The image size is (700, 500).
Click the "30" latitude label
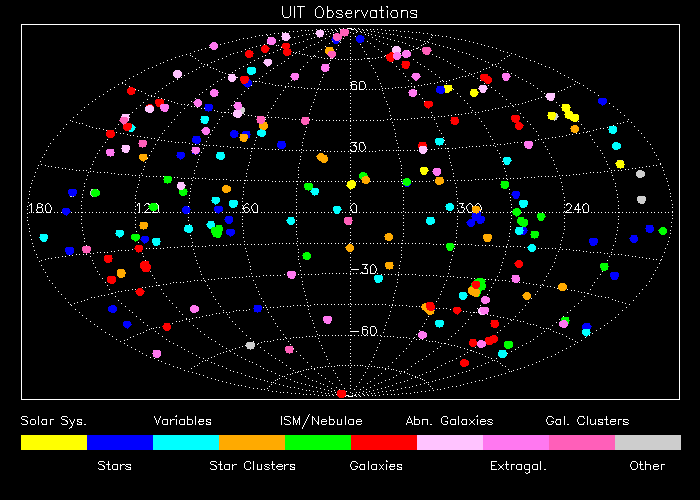coord(358,147)
